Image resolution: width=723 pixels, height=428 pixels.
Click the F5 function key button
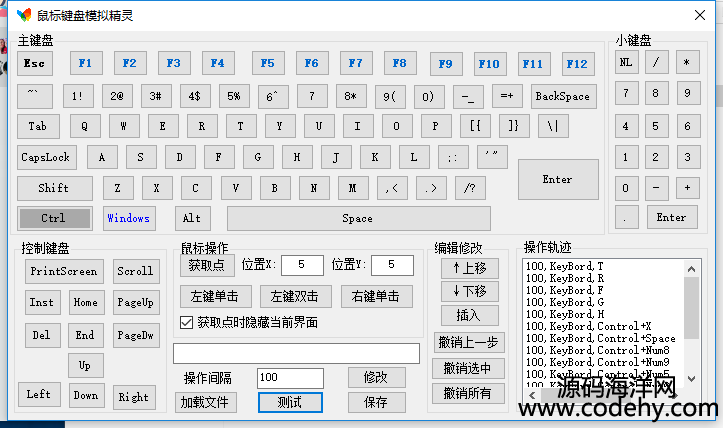267,63
